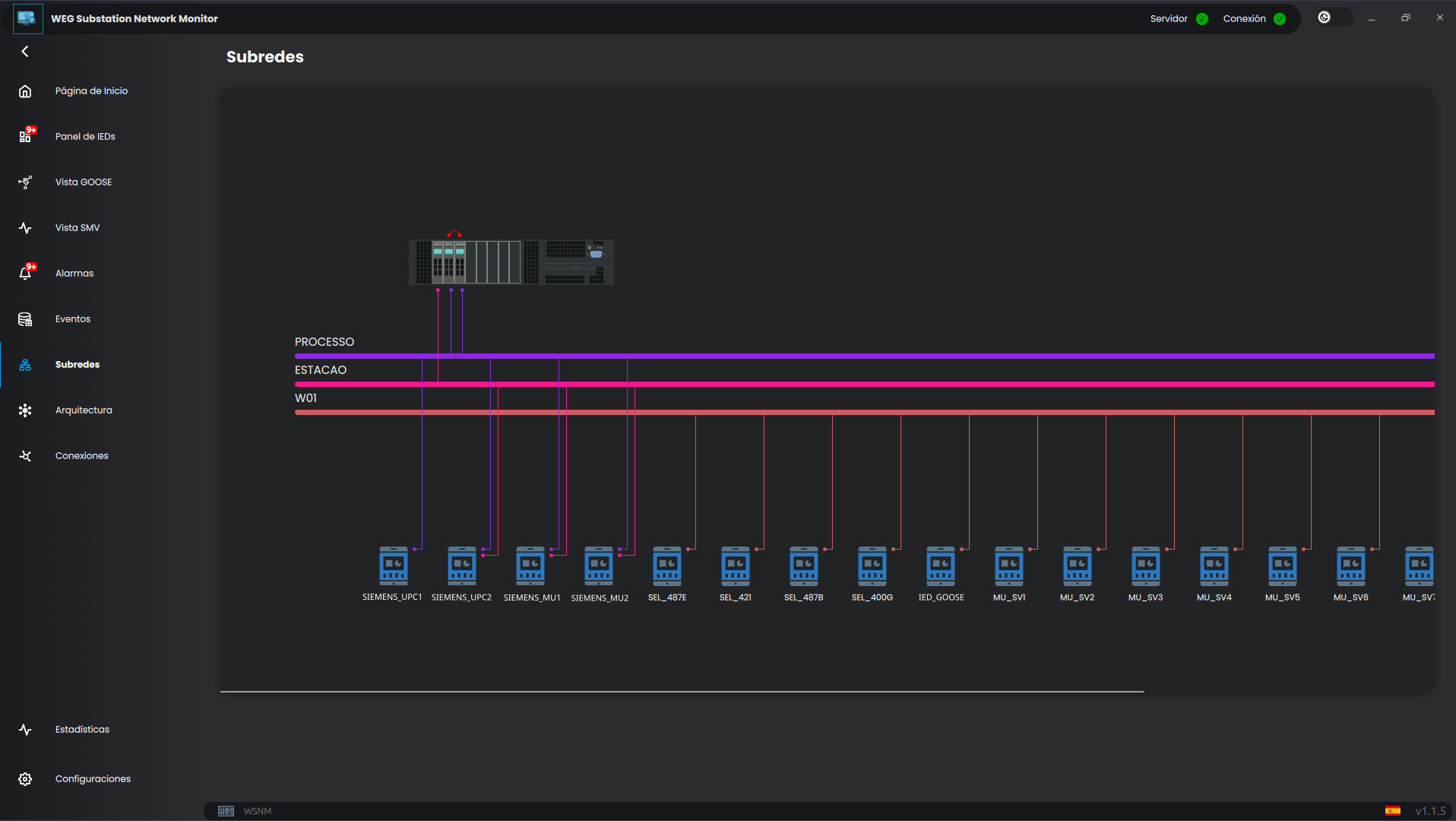Select the IED_GOOSE device node

tap(940, 566)
